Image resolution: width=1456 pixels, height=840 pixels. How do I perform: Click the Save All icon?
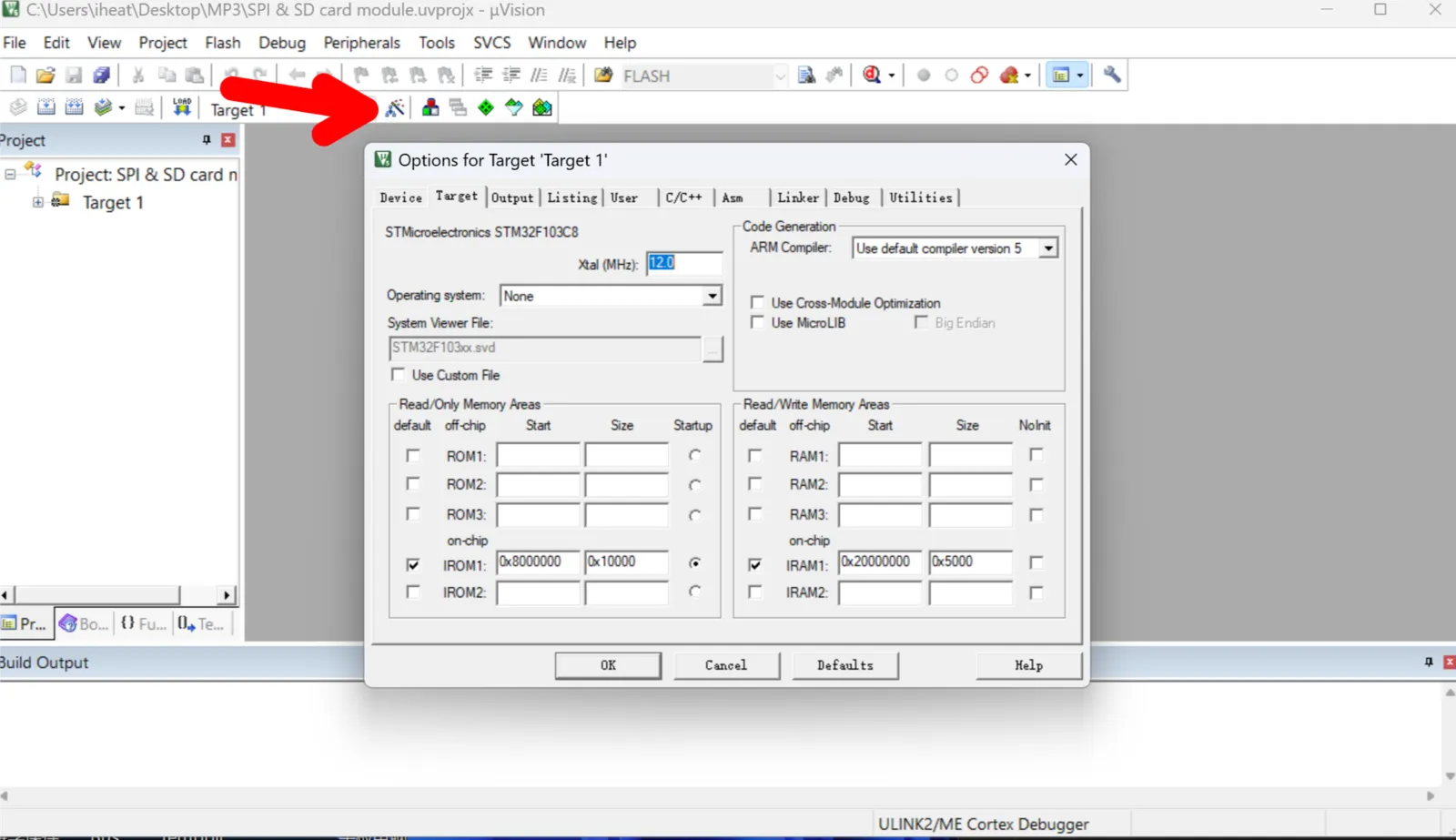[102, 76]
